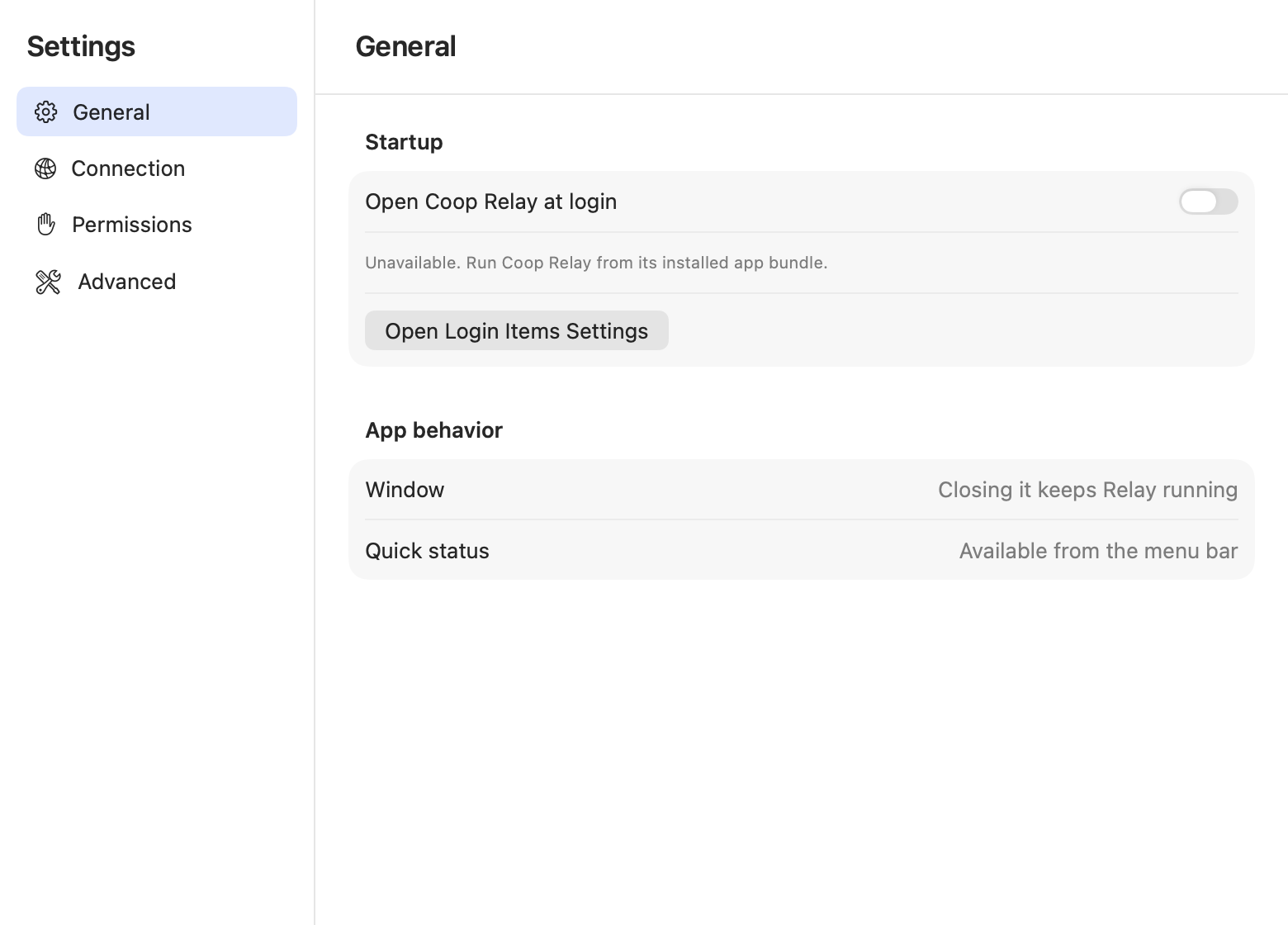Viewport: 1288px width, 925px height.
Task: Select the General sidebar item
Action: (x=157, y=111)
